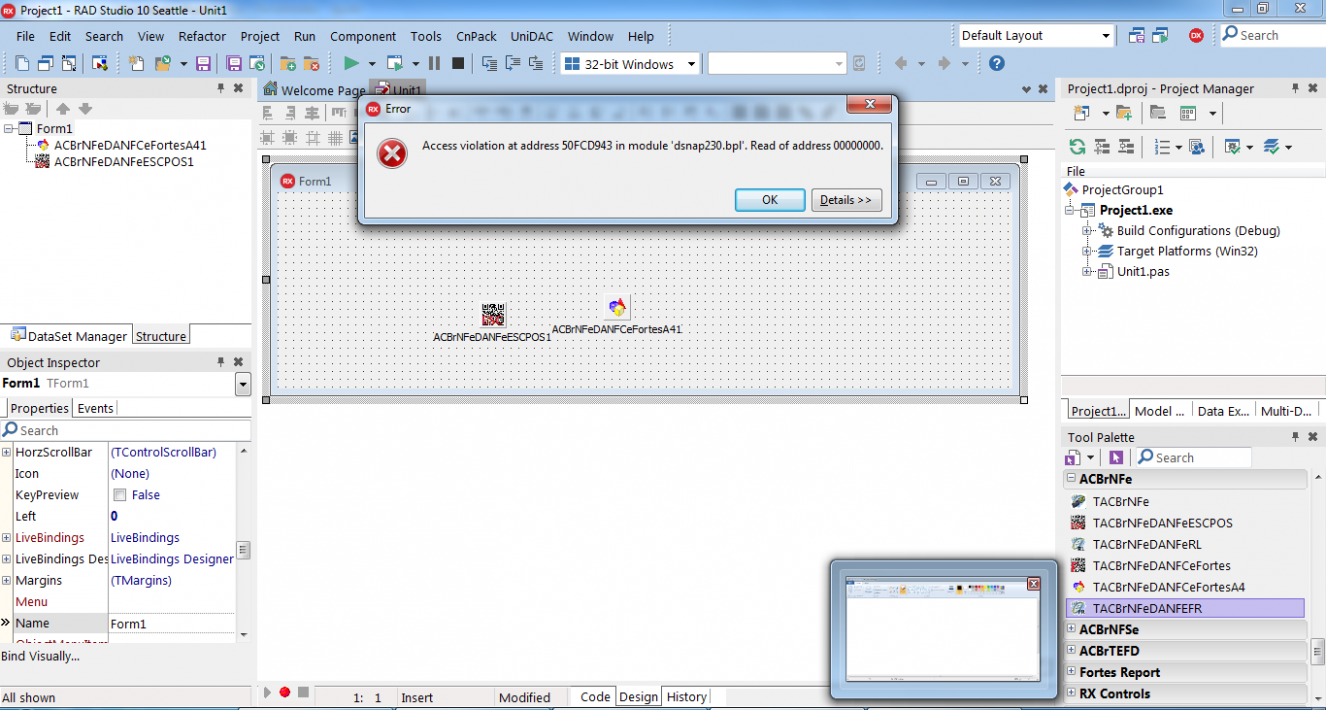The height and width of the screenshot is (710, 1326).
Task: Click the Run Without Debugging icon
Action: point(394,63)
